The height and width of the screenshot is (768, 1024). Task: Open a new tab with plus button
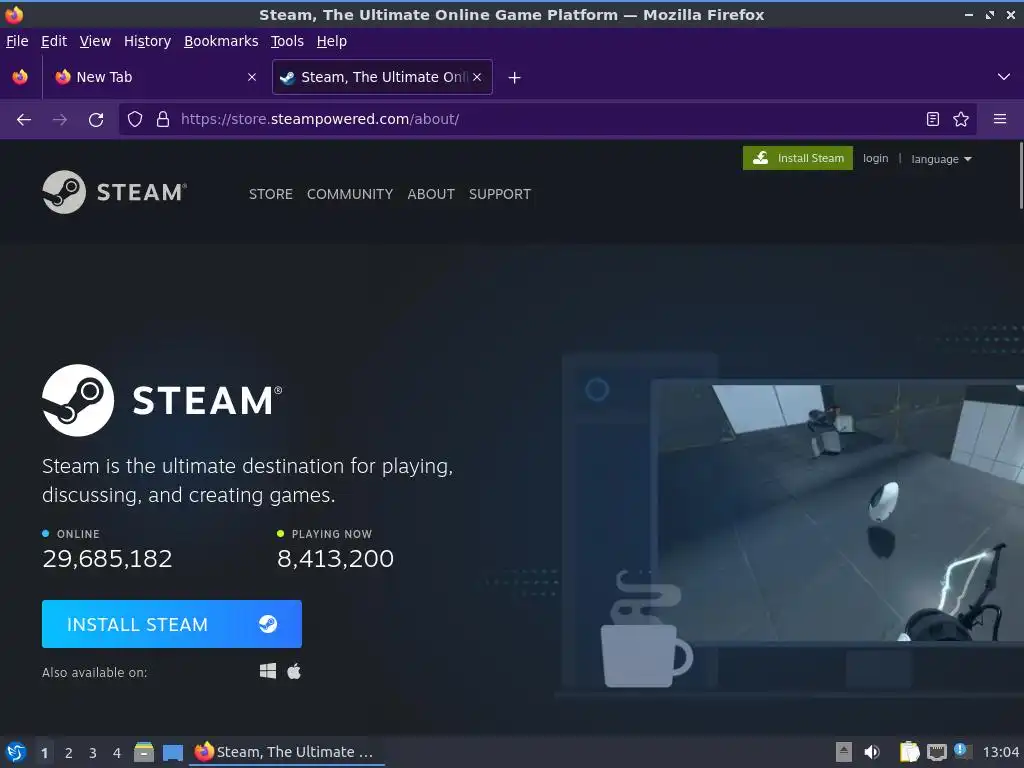[515, 78]
